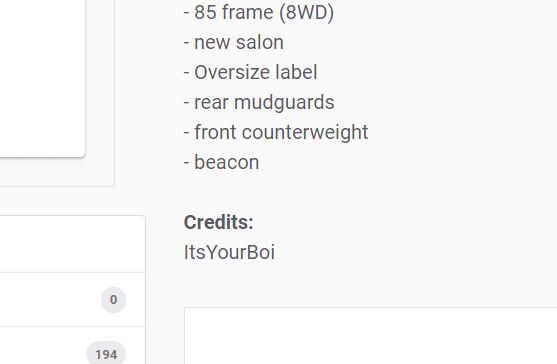Click the bold Credits: heading
The image size is (557, 364).
click(218, 222)
